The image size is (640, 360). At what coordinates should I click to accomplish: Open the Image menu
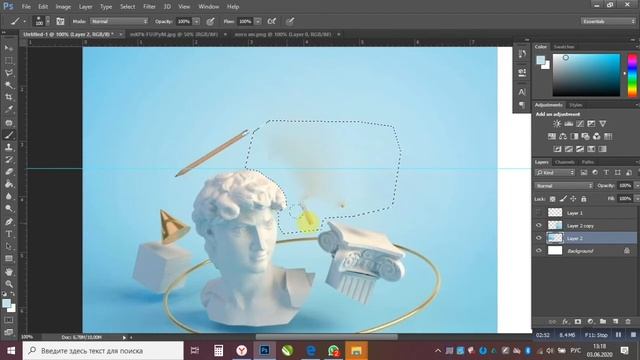pyautogui.click(x=63, y=7)
